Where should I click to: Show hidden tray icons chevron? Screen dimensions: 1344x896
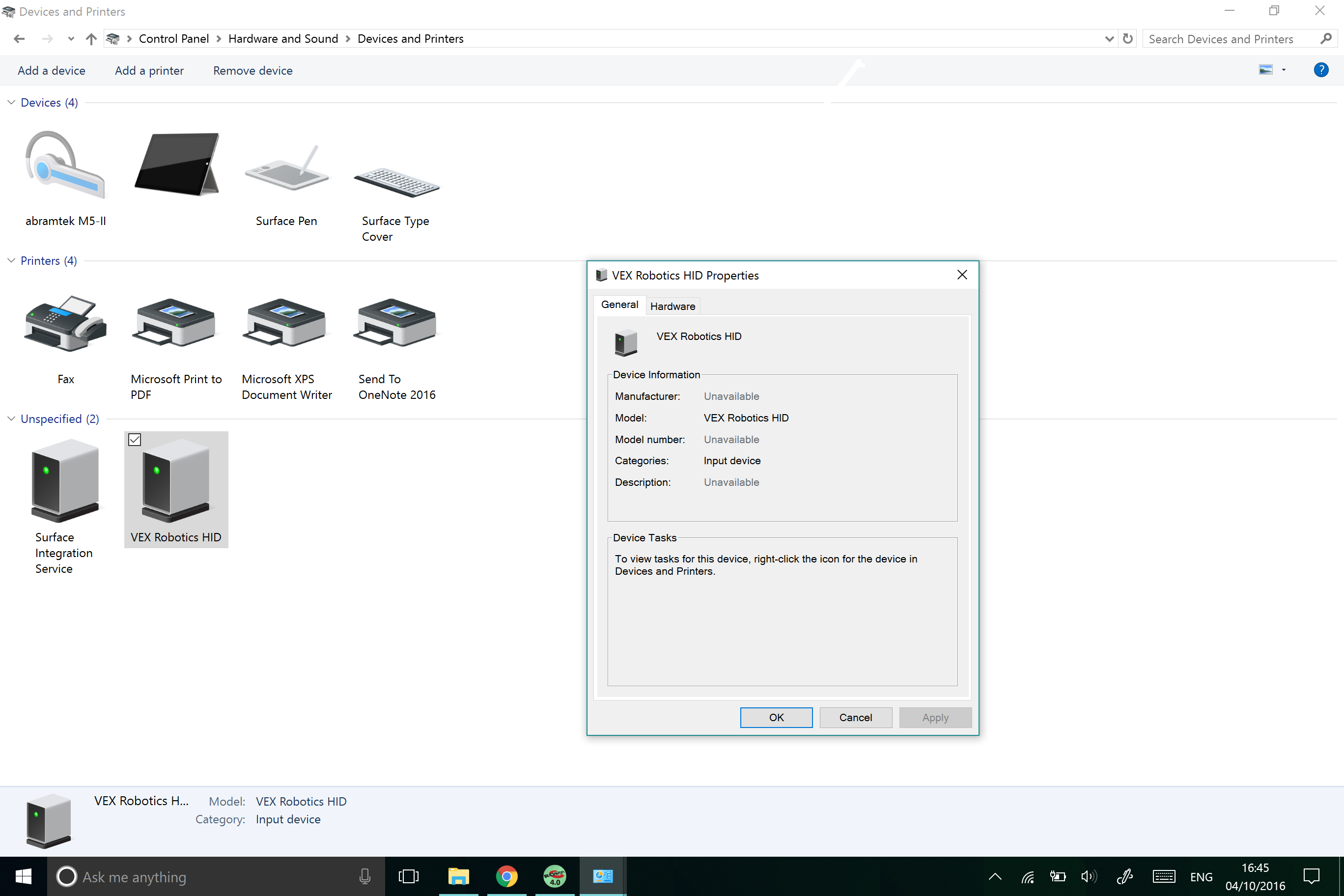pos(995,876)
